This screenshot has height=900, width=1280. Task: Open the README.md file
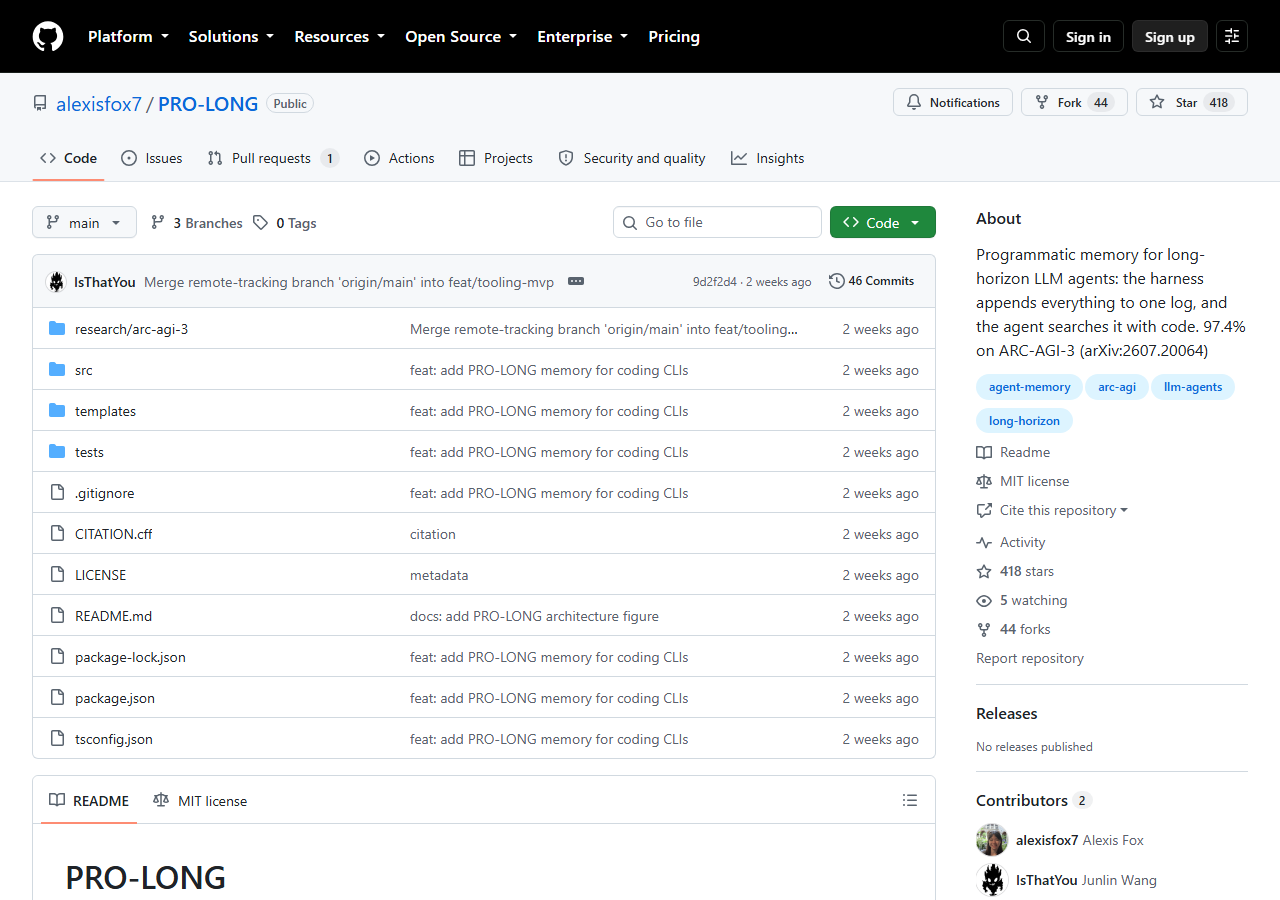click(x=113, y=616)
